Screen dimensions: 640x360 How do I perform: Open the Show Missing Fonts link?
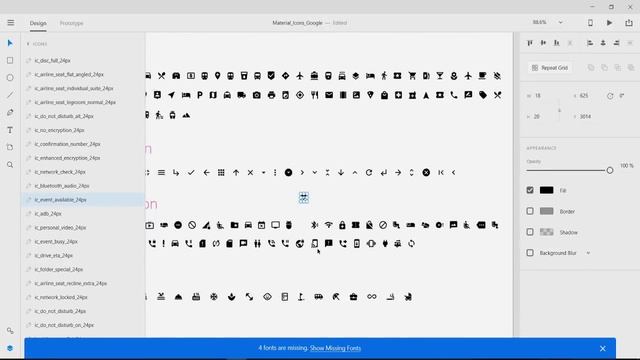336,348
